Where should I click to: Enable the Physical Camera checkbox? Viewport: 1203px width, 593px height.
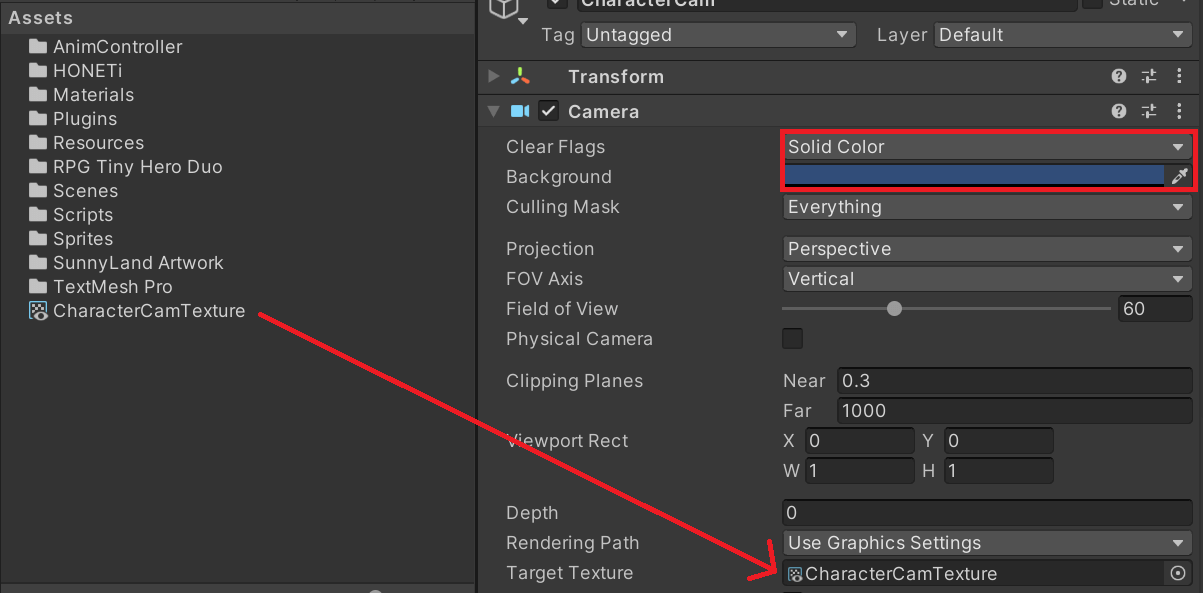point(793,339)
